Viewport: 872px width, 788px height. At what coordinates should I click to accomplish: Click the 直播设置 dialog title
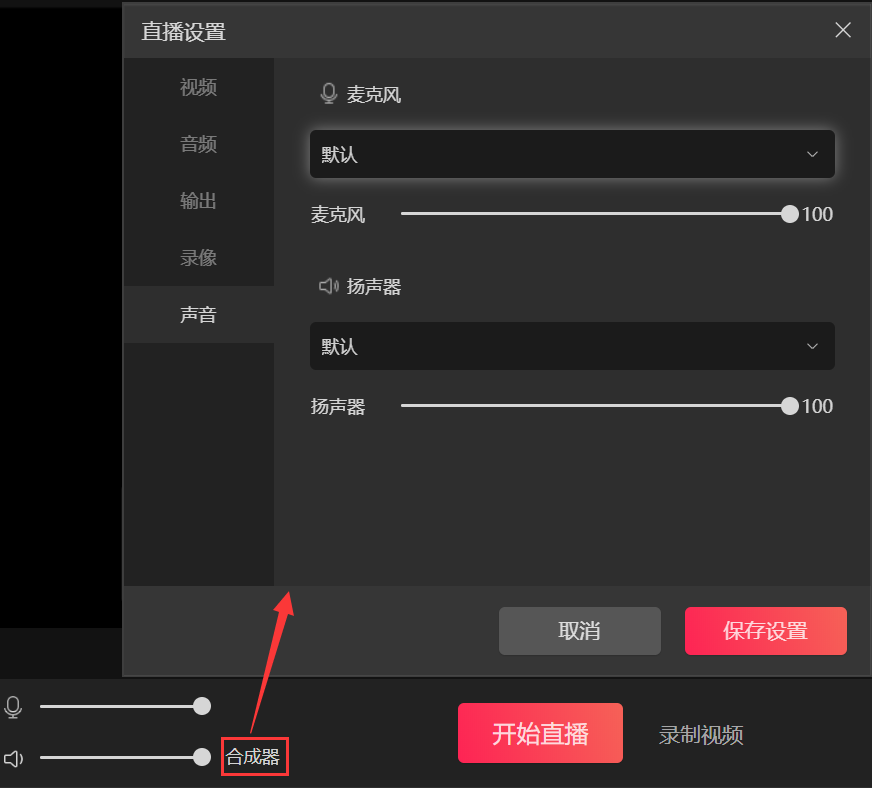(184, 32)
